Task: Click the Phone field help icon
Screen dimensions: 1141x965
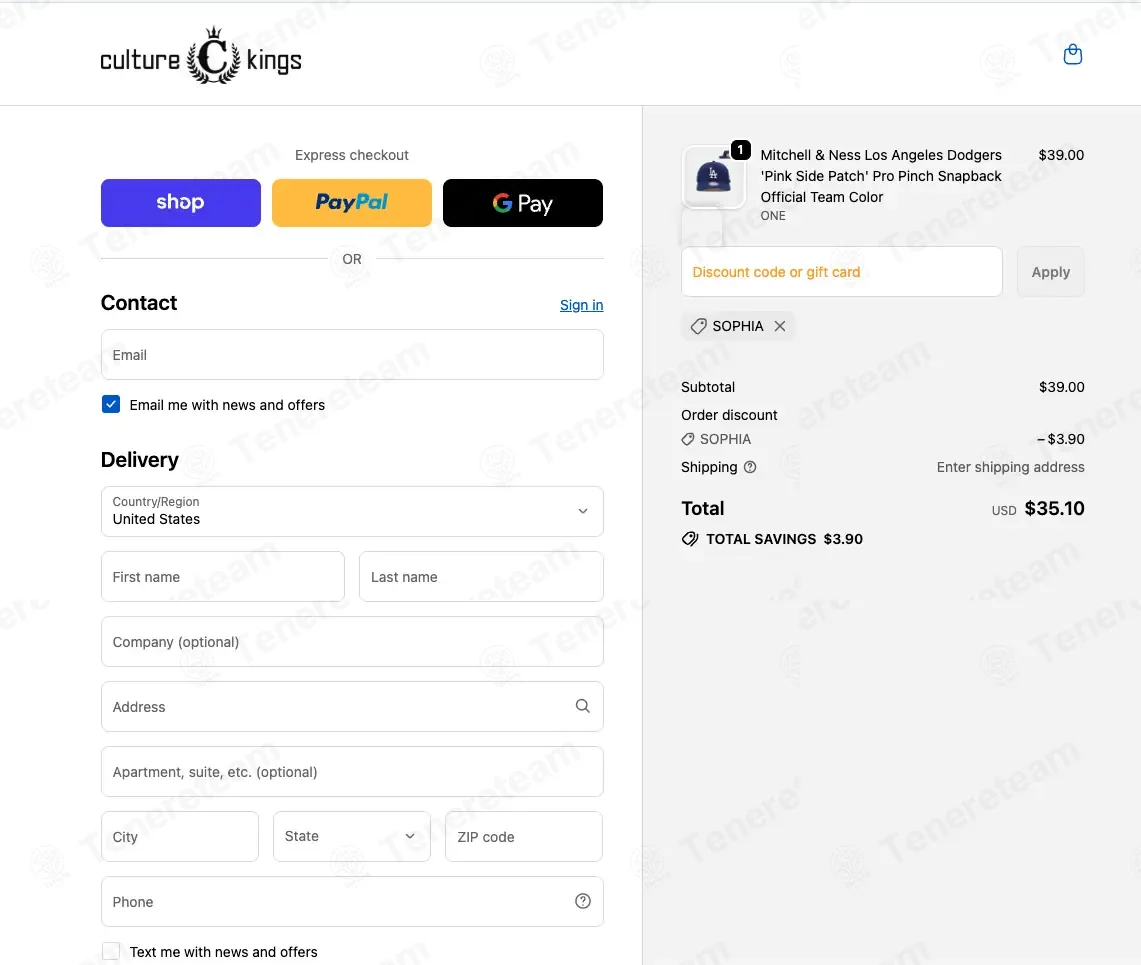Action: coord(583,901)
